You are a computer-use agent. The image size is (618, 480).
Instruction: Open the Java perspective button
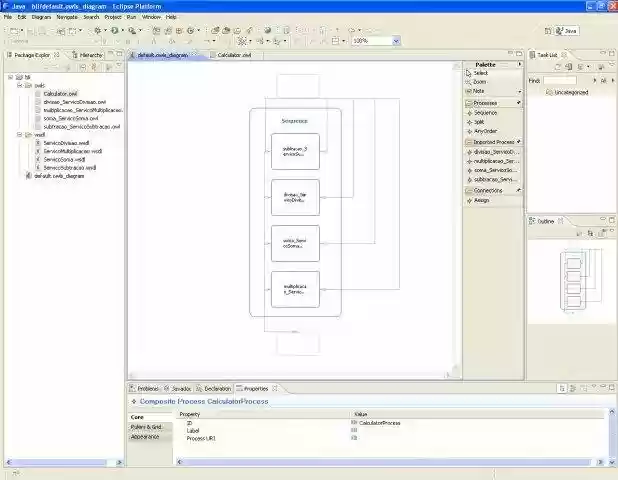pyautogui.click(x=567, y=31)
